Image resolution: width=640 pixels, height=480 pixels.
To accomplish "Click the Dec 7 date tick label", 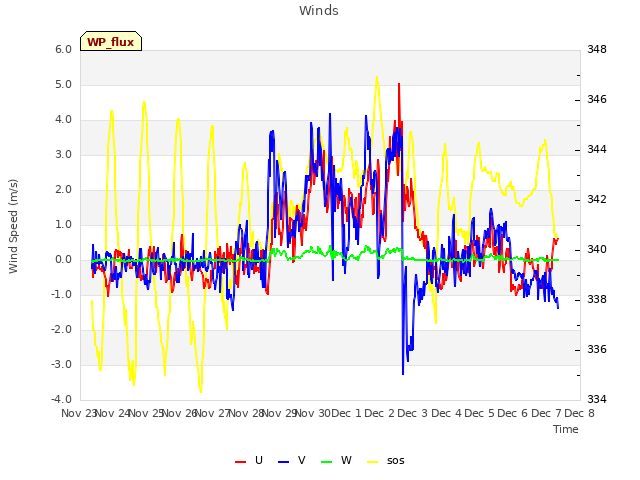I will click(546, 413).
